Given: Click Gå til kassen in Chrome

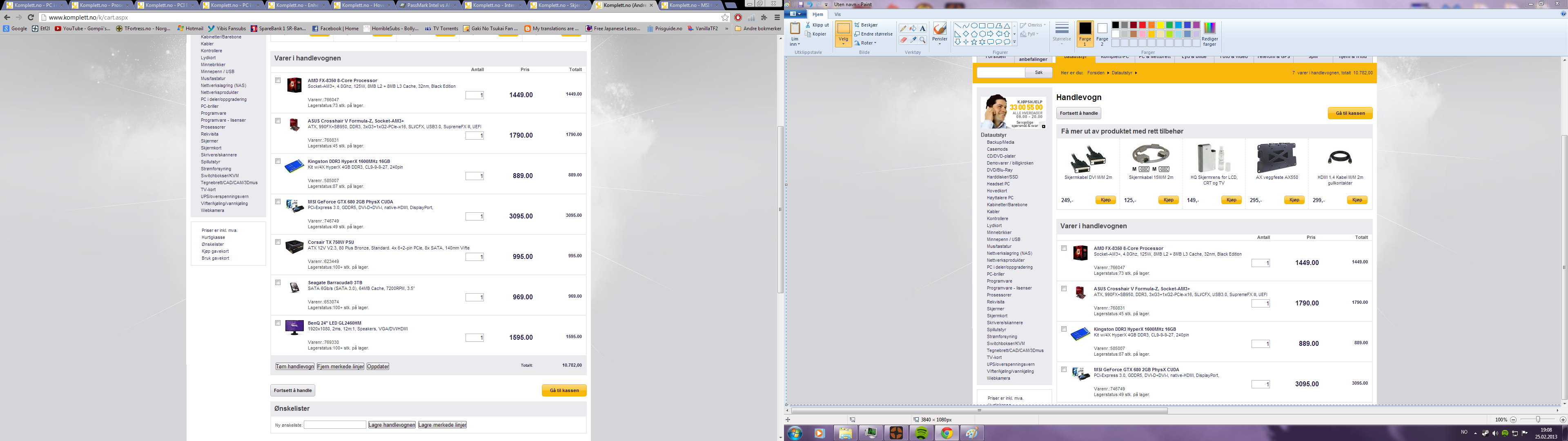Looking at the screenshot, I should [x=564, y=390].
